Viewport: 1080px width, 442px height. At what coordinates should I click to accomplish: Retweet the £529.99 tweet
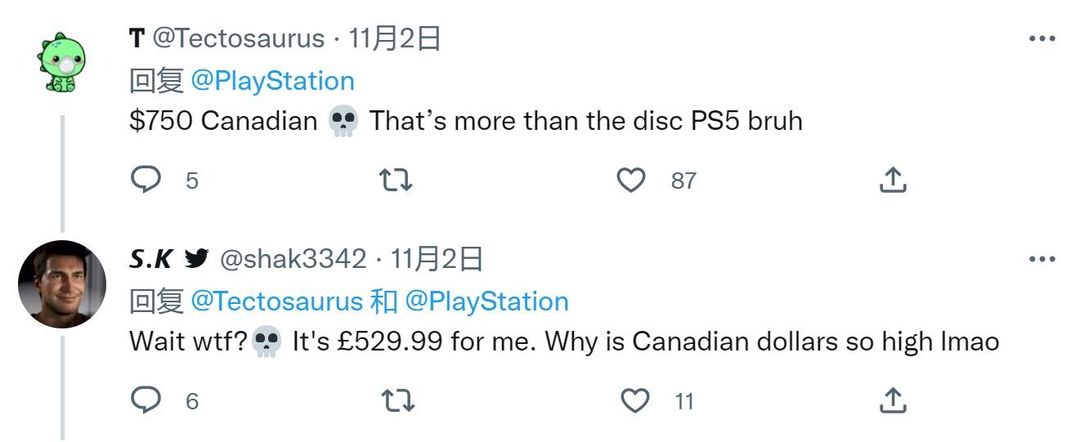[x=398, y=401]
